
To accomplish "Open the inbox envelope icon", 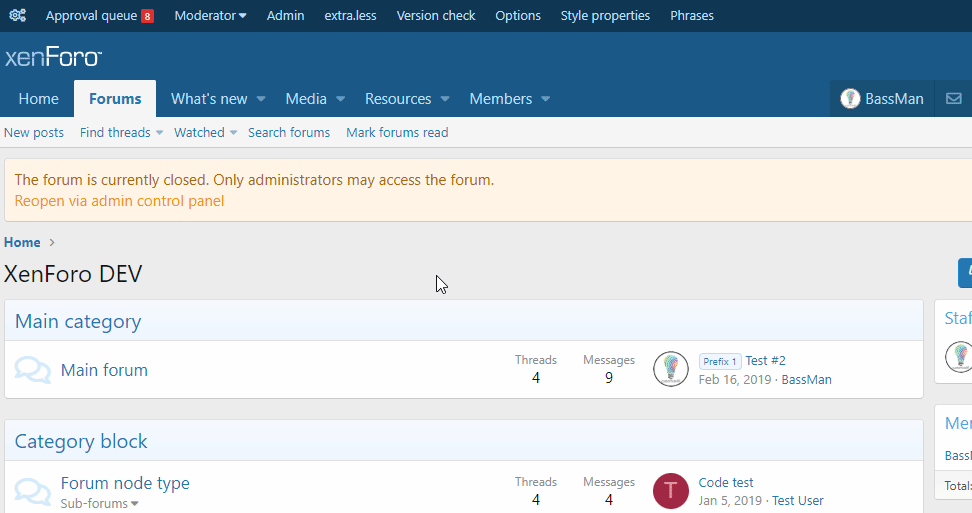I will 953,99.
